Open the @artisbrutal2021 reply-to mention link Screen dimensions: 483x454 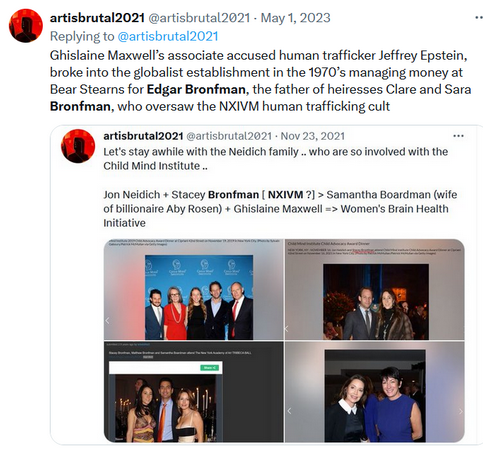168,36
